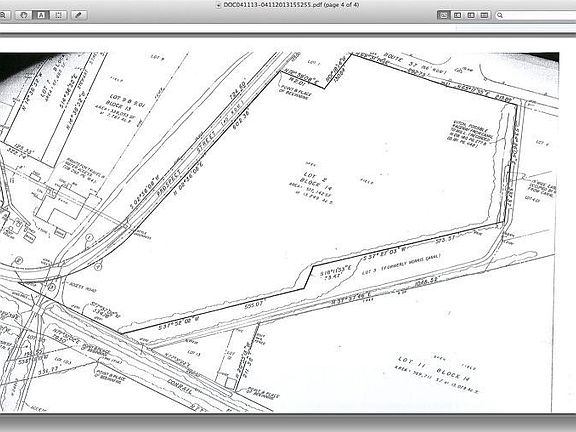Select the Move (hand) tool
The height and width of the screenshot is (432, 576).
pos(24,15)
